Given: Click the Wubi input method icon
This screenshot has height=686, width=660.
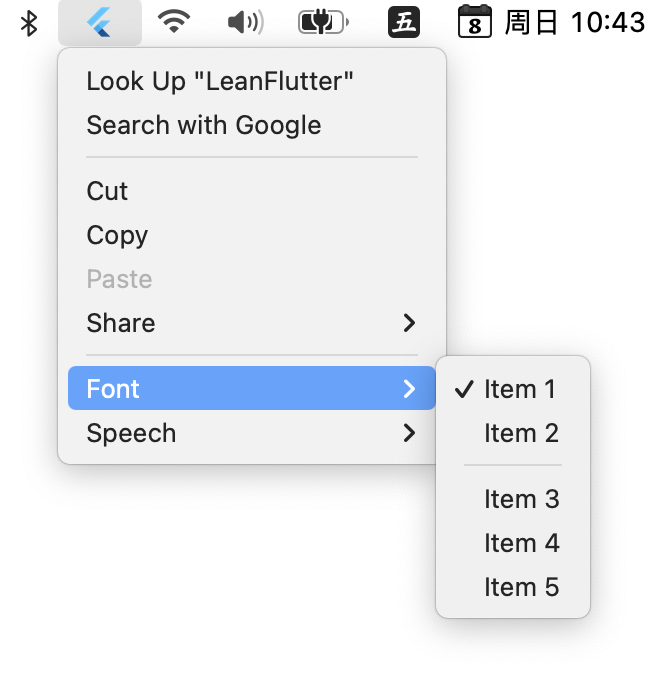Looking at the screenshot, I should 404,22.
